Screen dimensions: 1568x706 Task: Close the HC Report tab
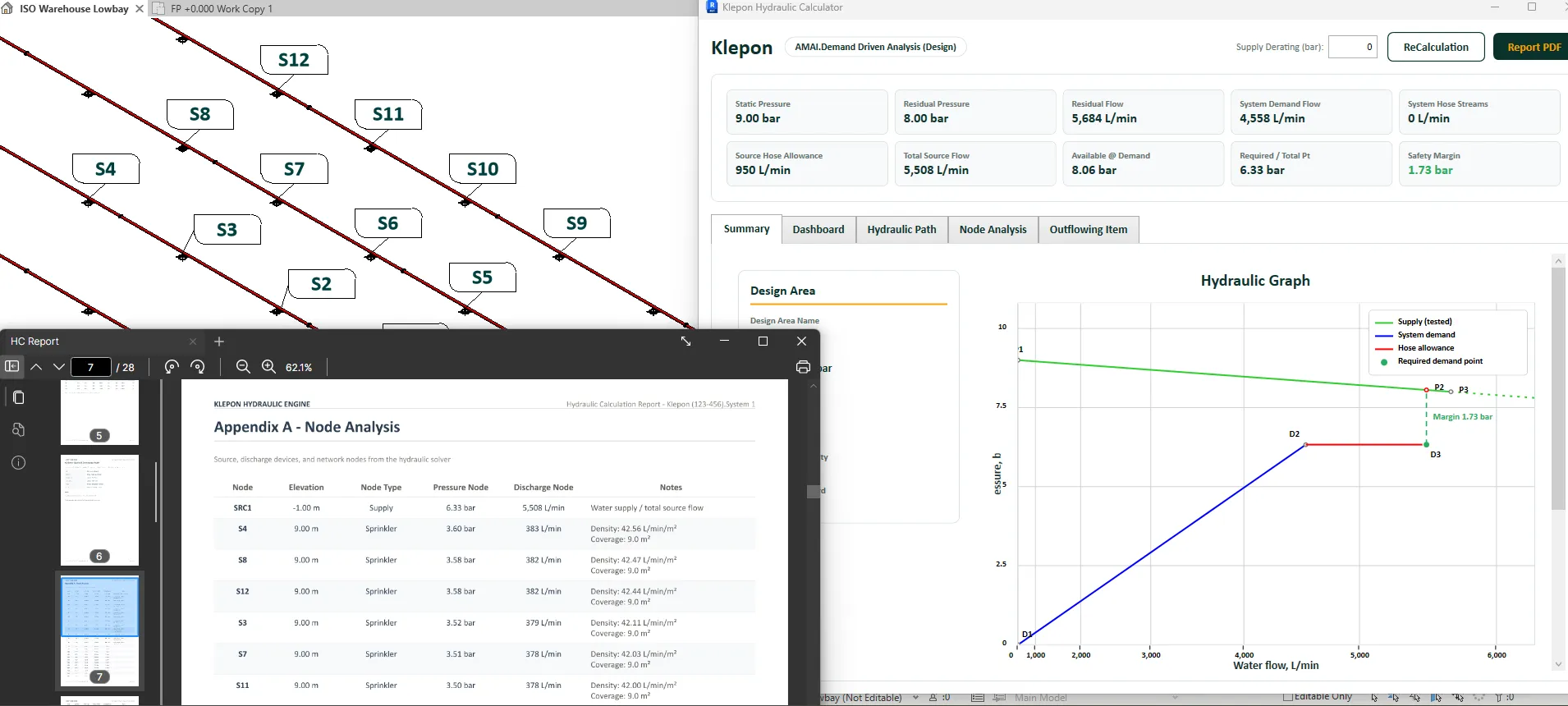point(193,342)
